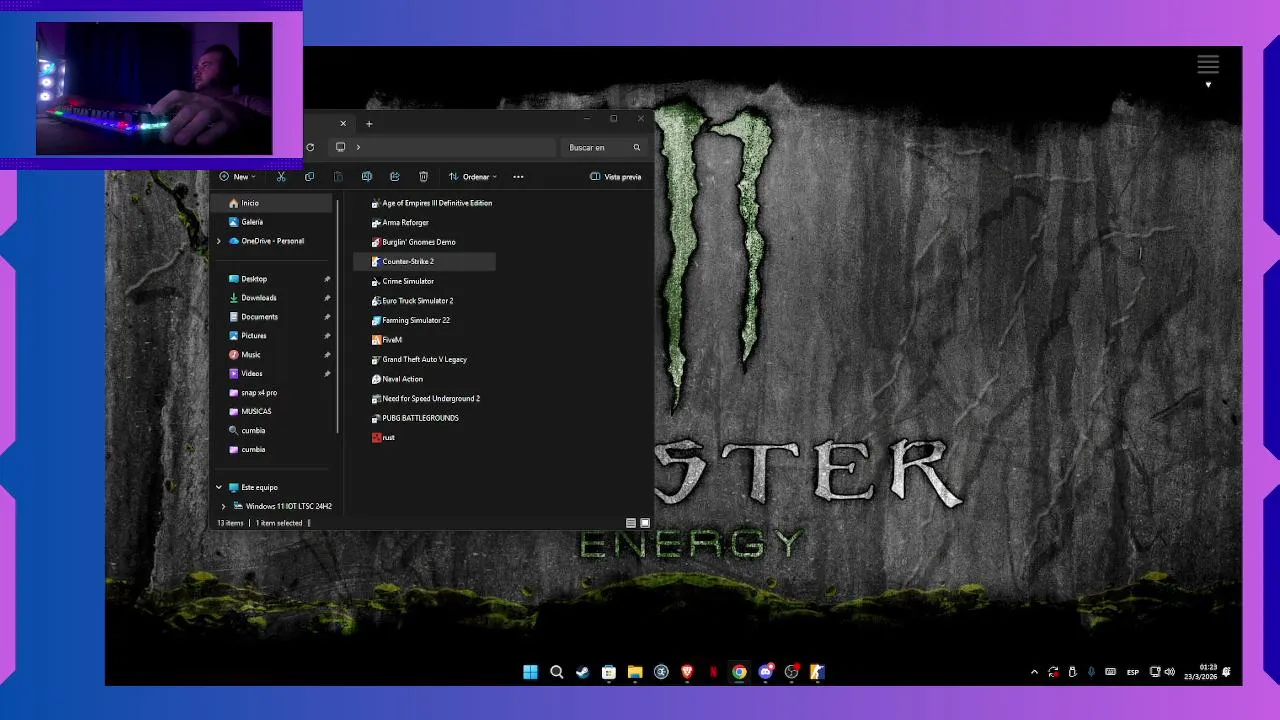This screenshot has width=1280, height=720.
Task: Click the monitor icon in the address bar
Action: (340, 147)
